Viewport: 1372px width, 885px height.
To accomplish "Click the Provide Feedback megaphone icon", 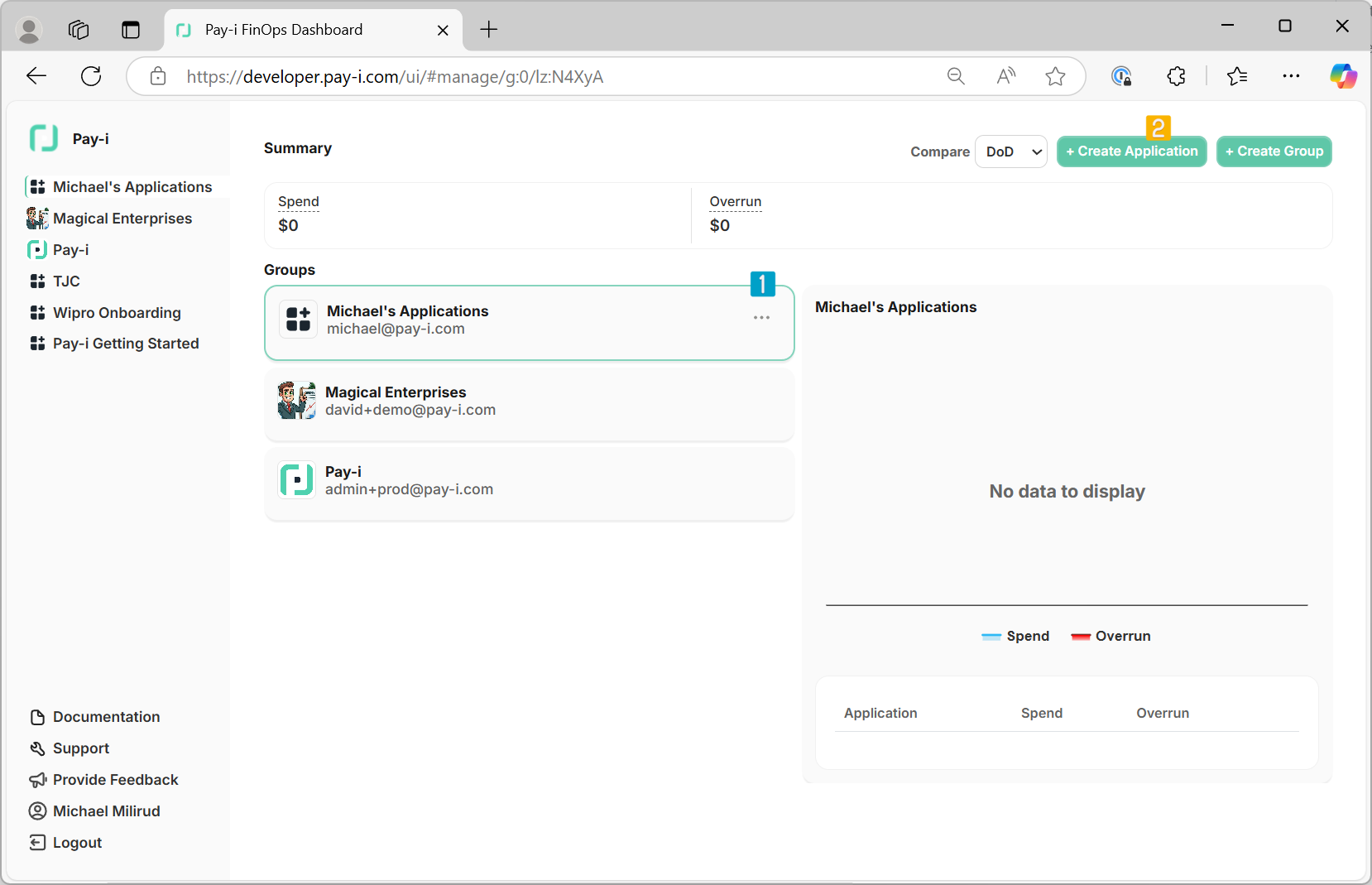I will pos(37,780).
